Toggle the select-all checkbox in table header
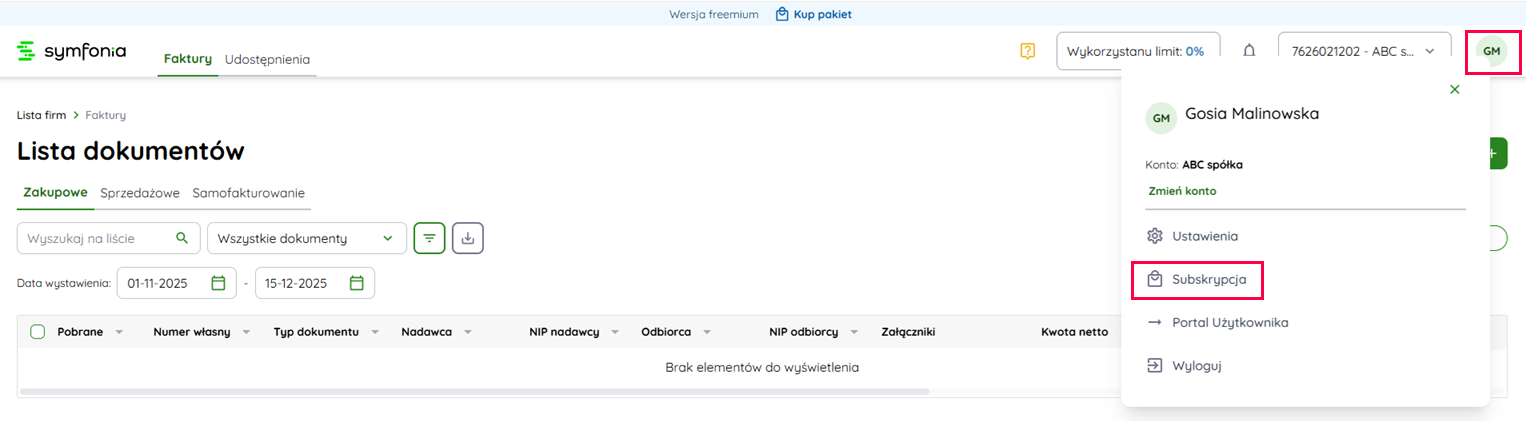 tap(38, 332)
